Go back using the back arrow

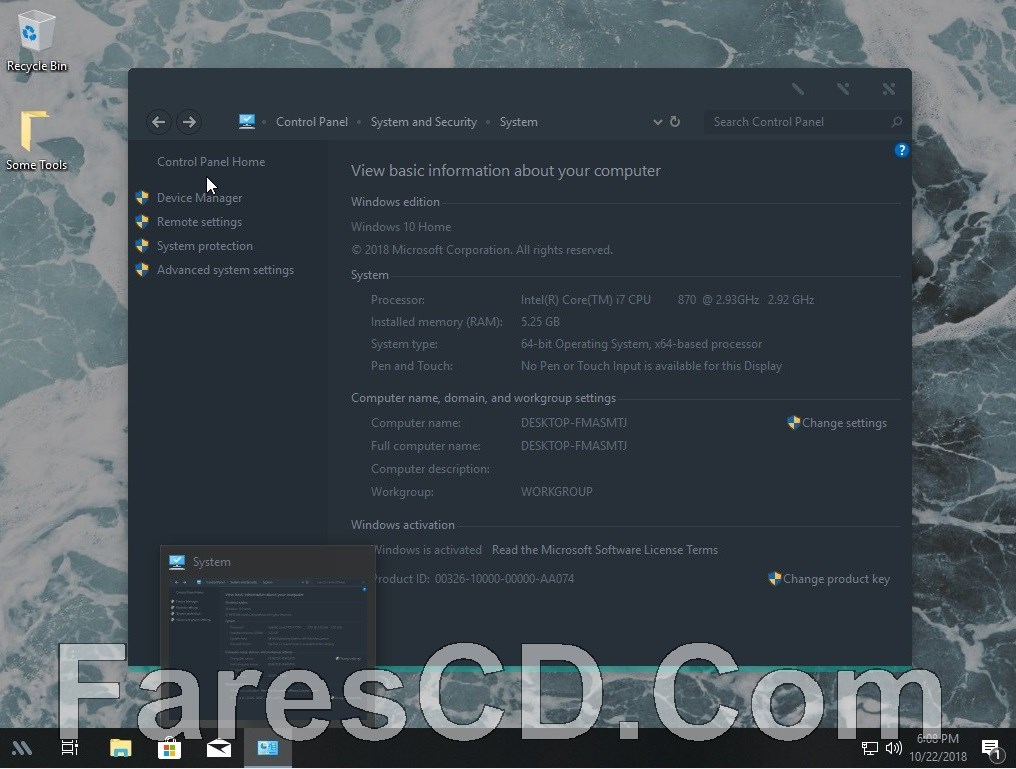[159, 122]
